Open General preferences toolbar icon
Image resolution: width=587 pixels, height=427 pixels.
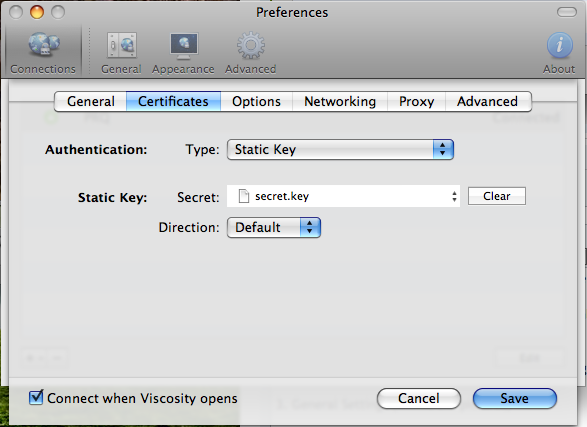[x=121, y=53]
